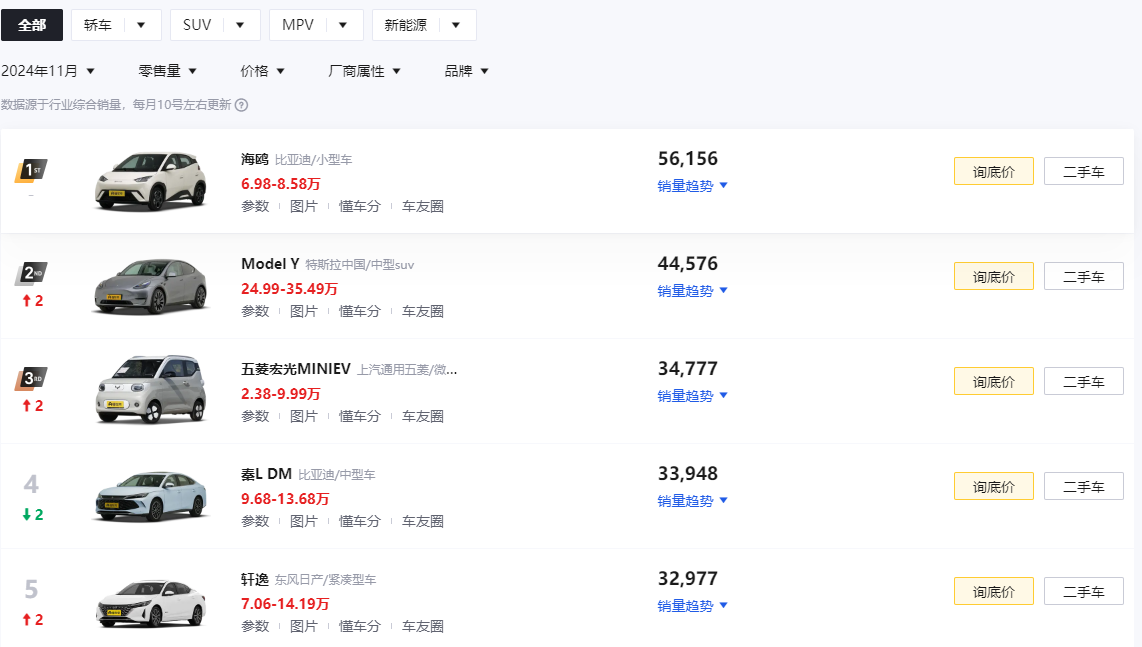Click 询底价 button for 海鸥

993,172
